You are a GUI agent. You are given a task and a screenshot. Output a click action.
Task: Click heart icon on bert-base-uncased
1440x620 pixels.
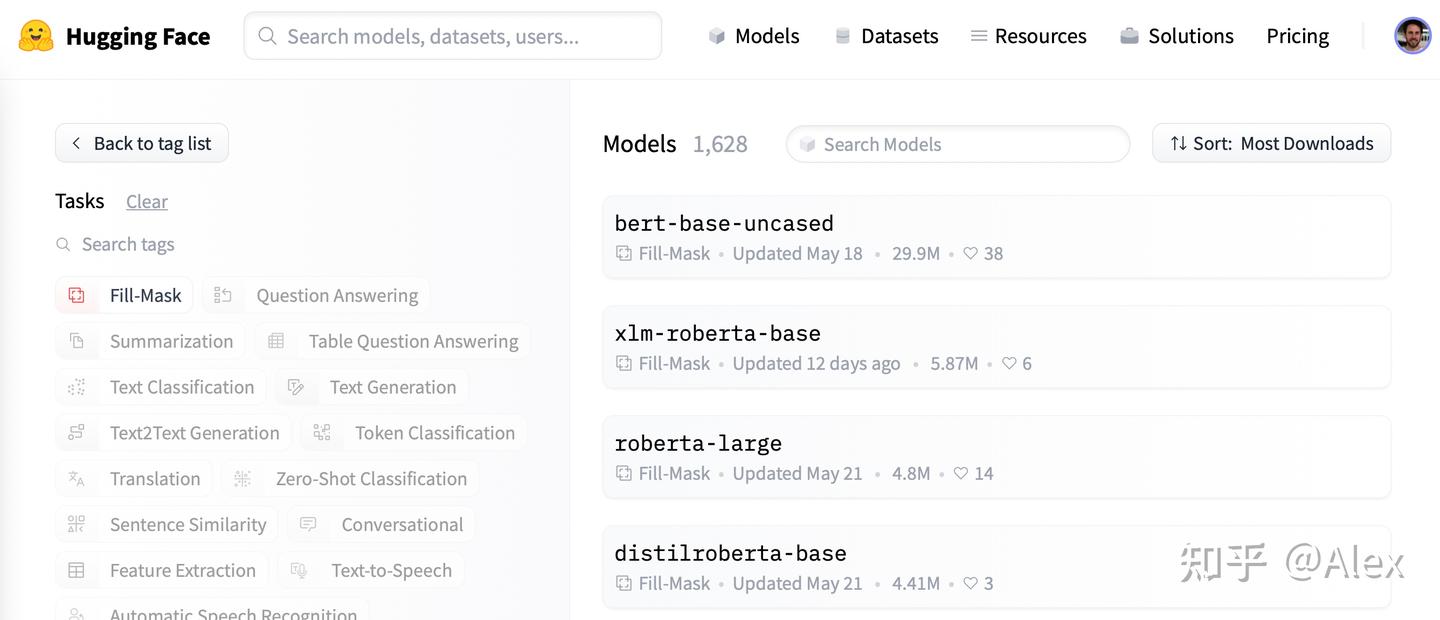(970, 254)
